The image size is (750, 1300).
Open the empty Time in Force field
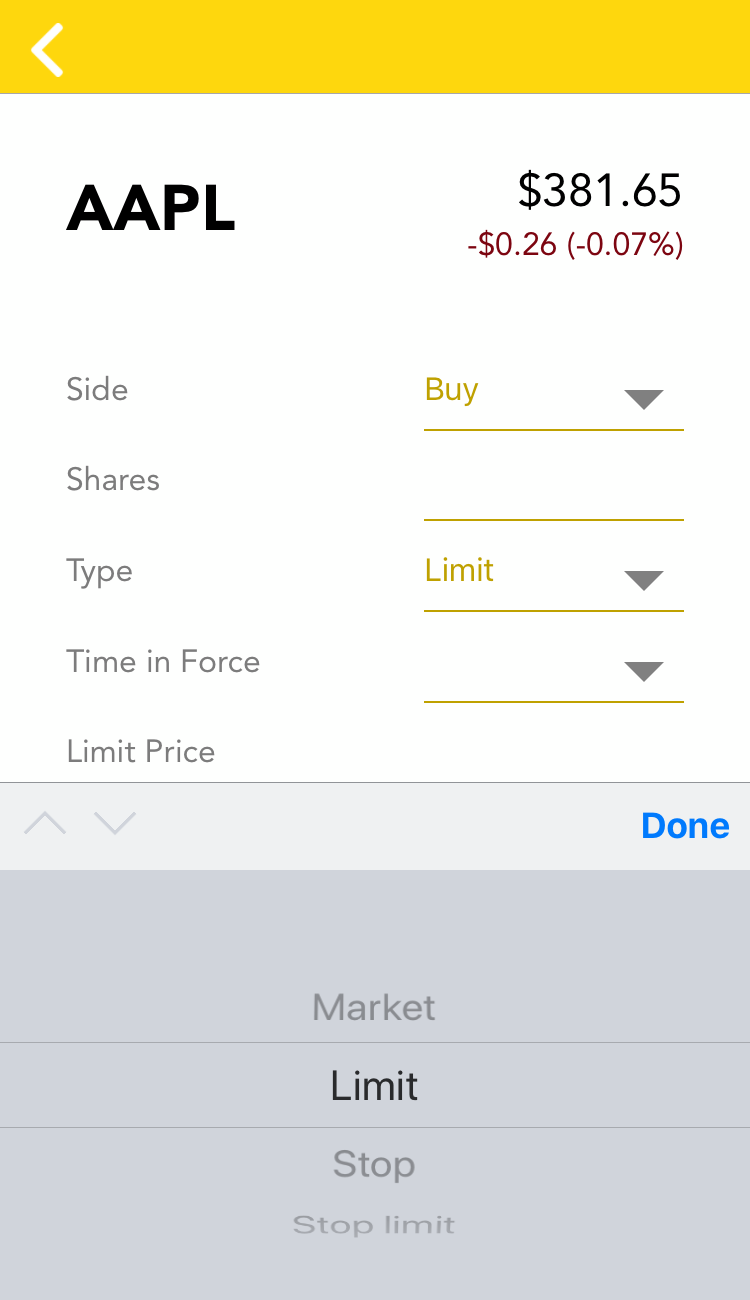click(520, 668)
